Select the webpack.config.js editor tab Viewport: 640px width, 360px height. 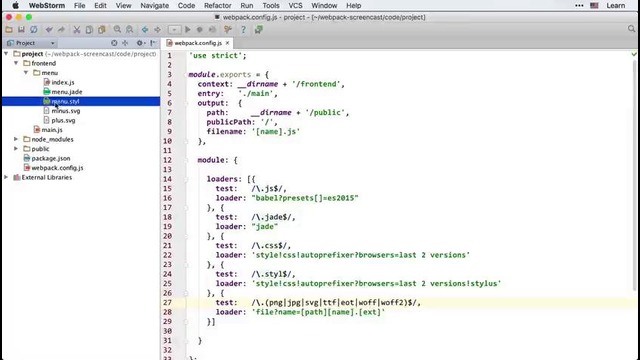pyautogui.click(x=198, y=43)
